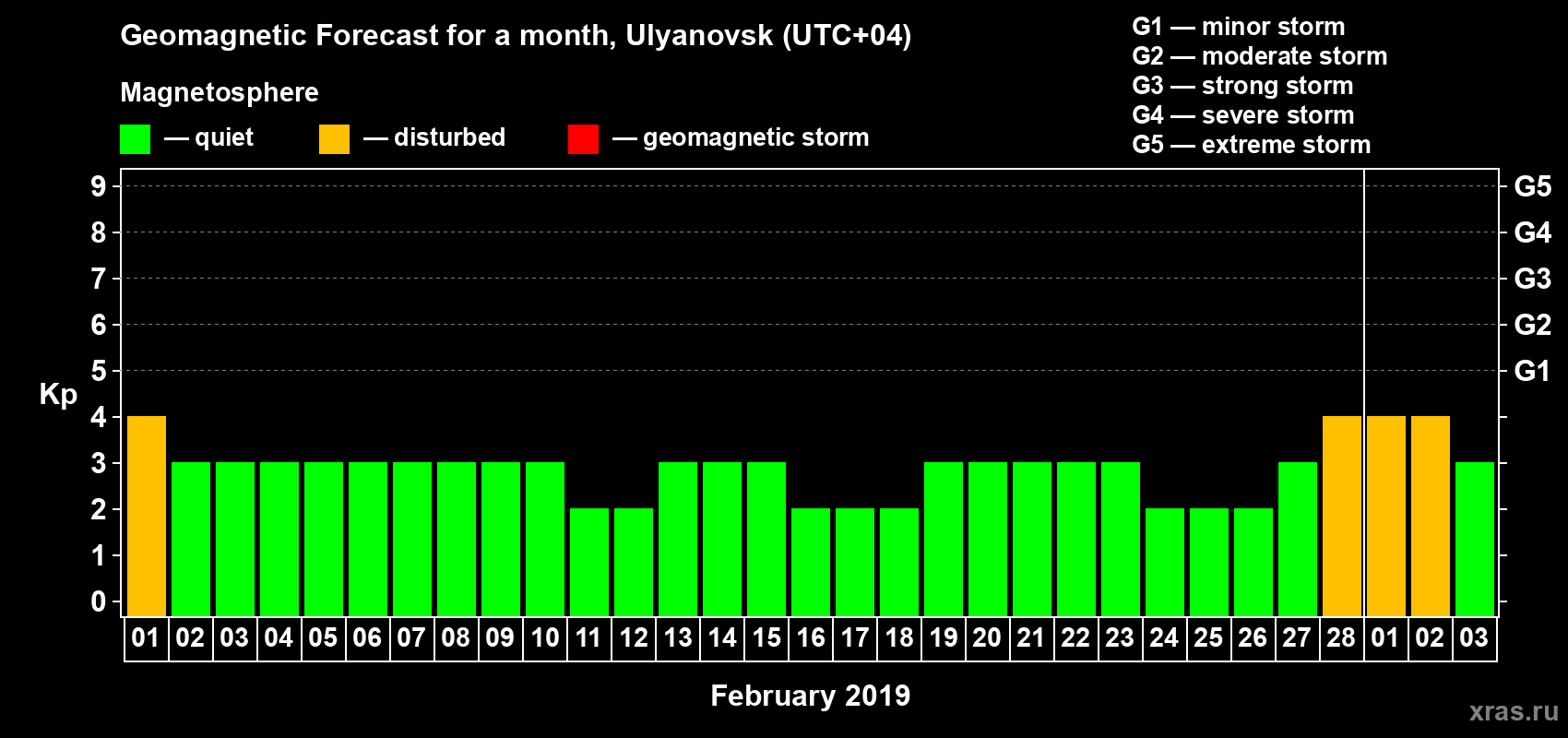Select the chart title mentioning Ulyanovsk

click(x=516, y=35)
